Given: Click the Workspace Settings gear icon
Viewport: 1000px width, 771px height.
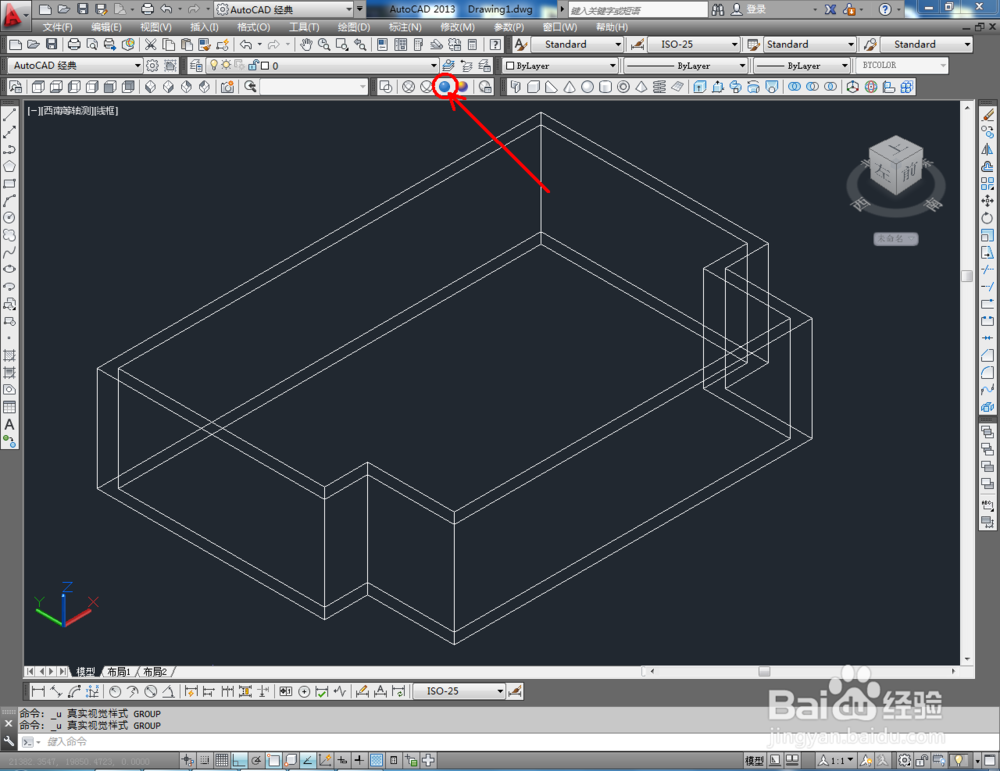Looking at the screenshot, I should click(x=152, y=66).
